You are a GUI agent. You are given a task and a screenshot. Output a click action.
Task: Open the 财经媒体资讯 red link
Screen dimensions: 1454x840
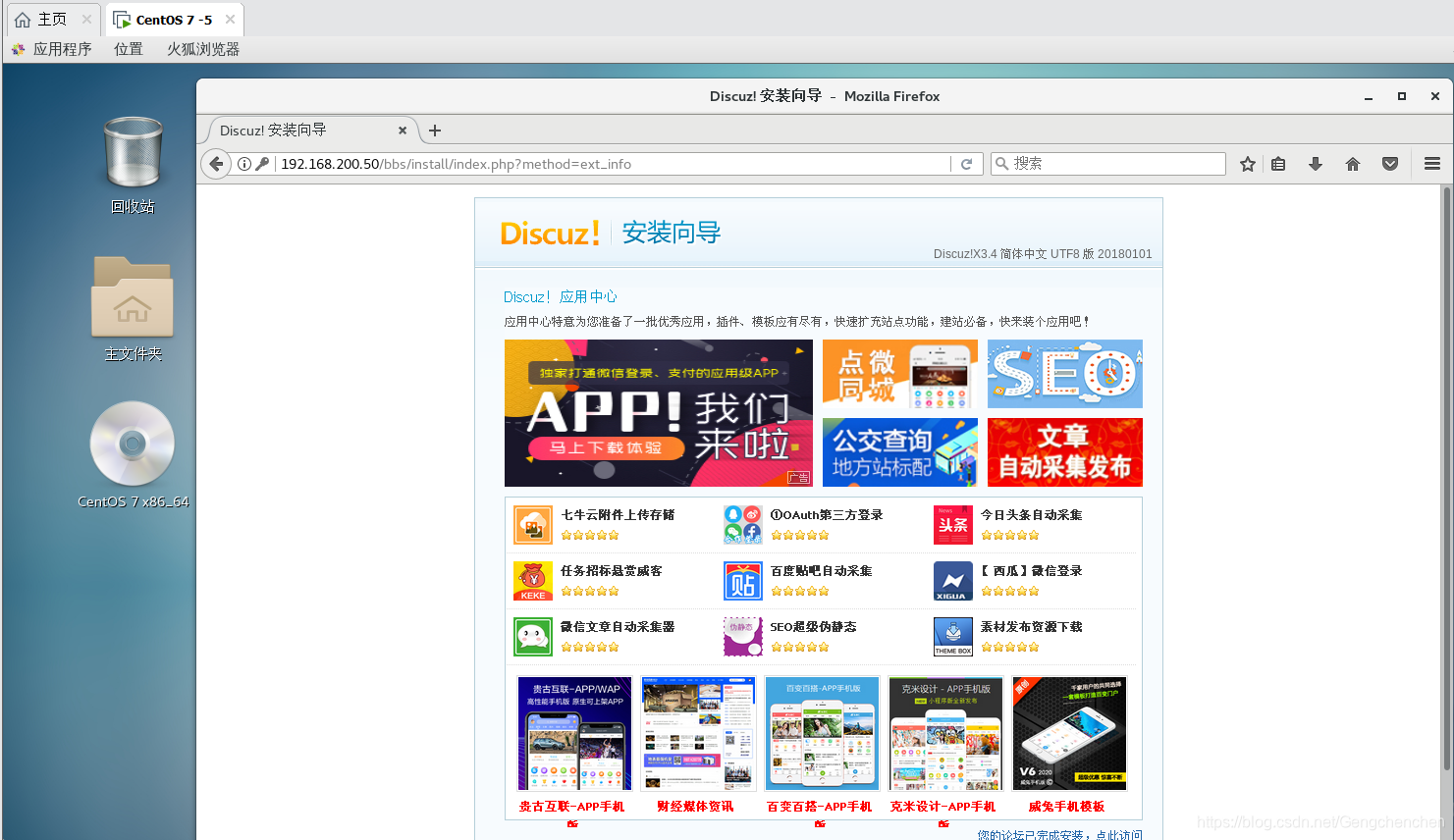[695, 807]
